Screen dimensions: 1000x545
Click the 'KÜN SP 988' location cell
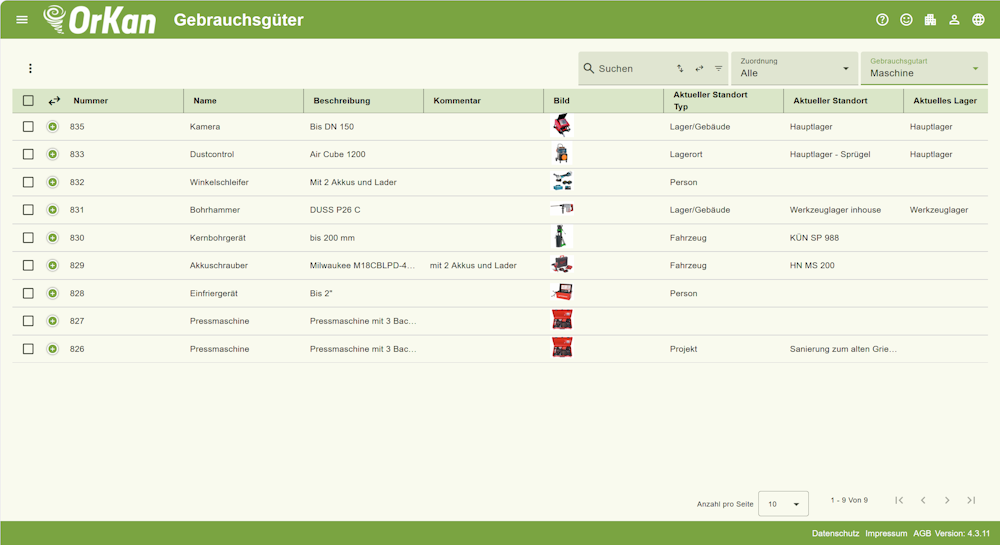814,238
